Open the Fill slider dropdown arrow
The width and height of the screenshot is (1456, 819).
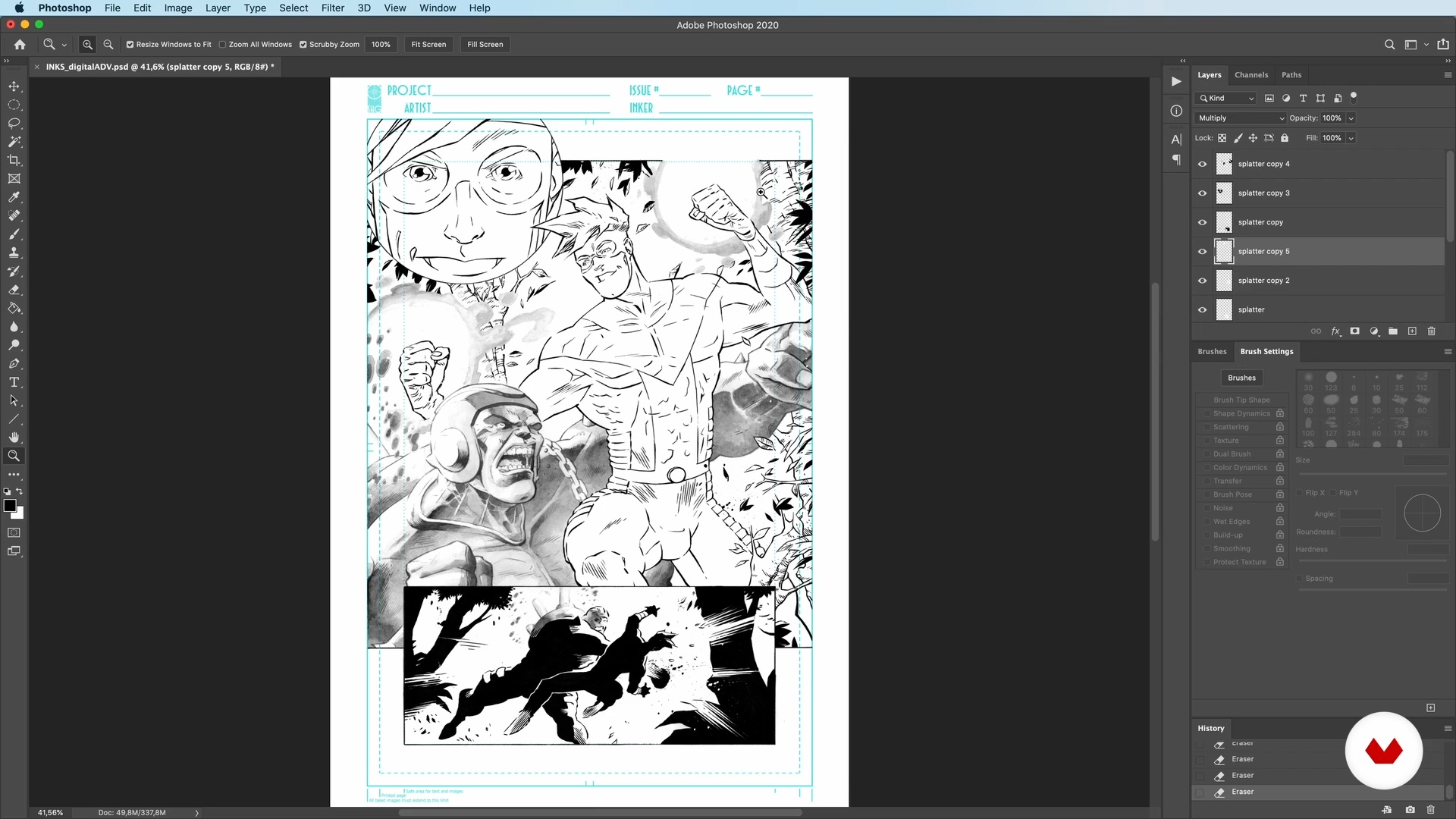click(x=1351, y=138)
